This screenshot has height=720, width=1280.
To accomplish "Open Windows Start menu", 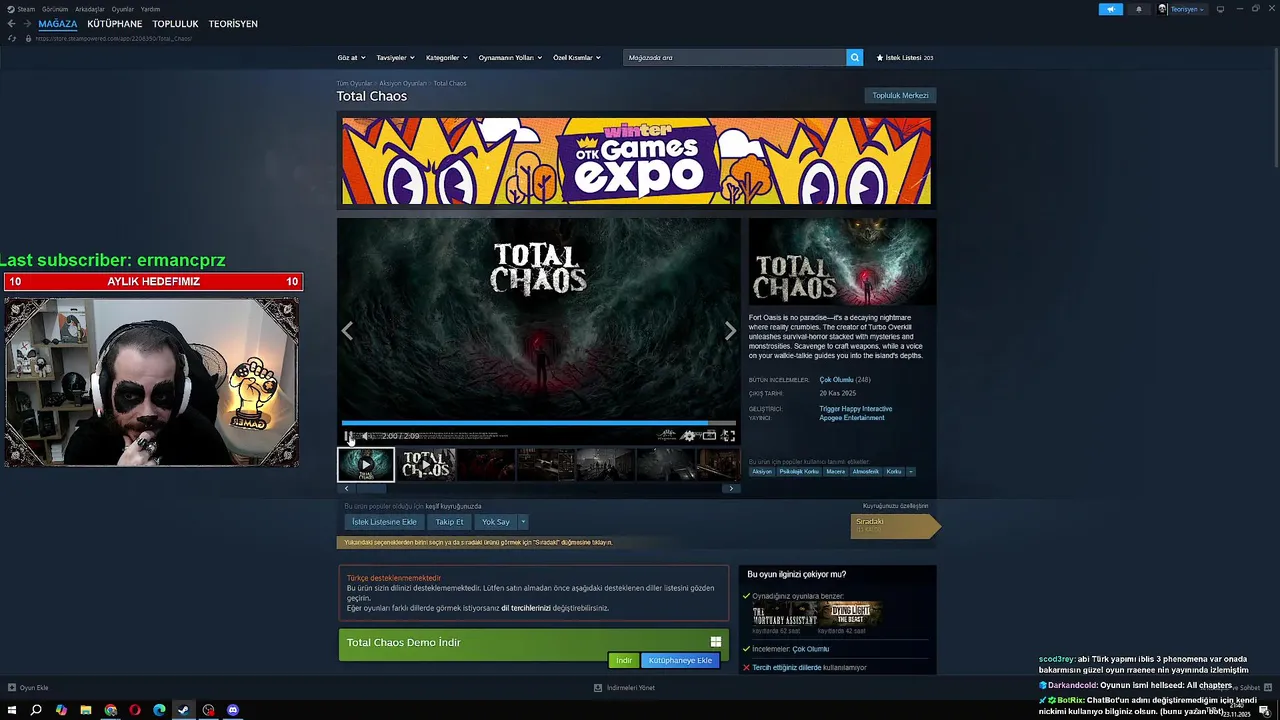I will pos(12,710).
